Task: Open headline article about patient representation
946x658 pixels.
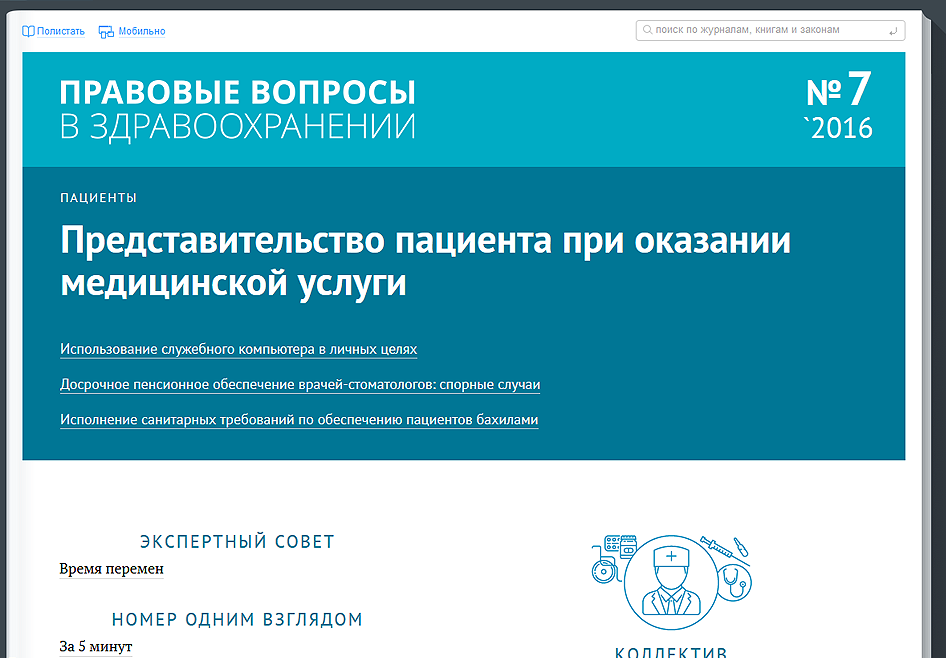Action: tap(425, 262)
